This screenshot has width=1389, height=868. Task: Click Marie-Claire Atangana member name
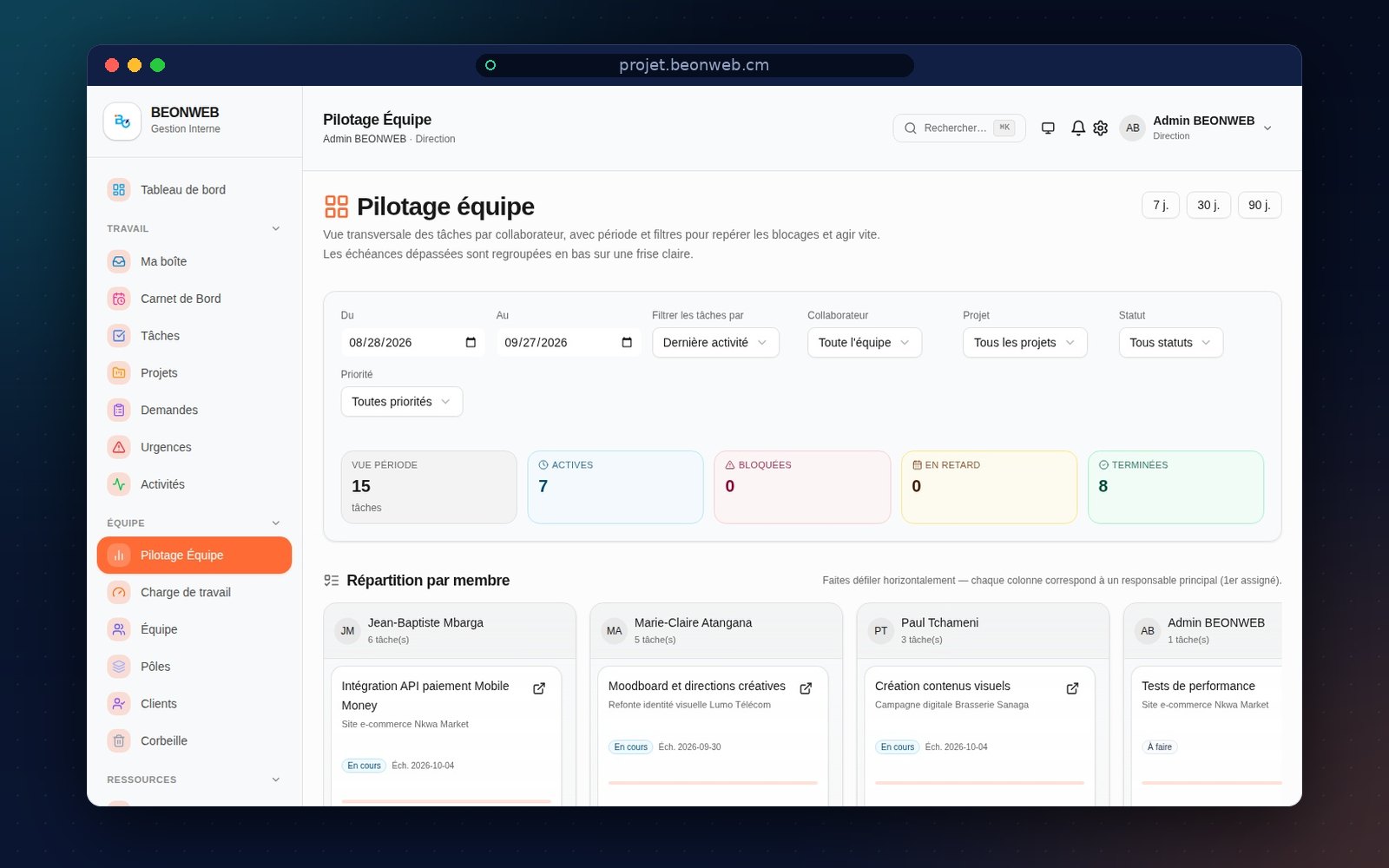click(x=693, y=622)
